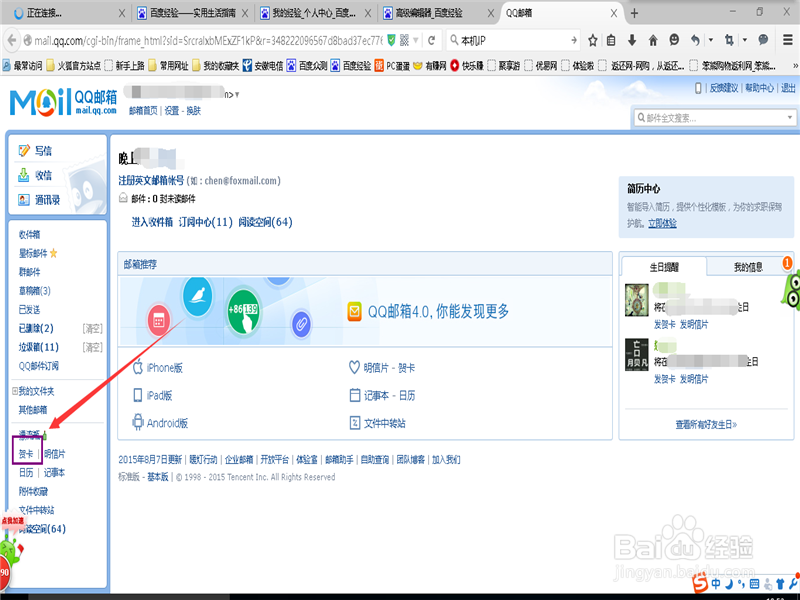The image size is (800, 600).
Task: Click second birthday friend's avatar thumbnail
Action: click(637, 354)
